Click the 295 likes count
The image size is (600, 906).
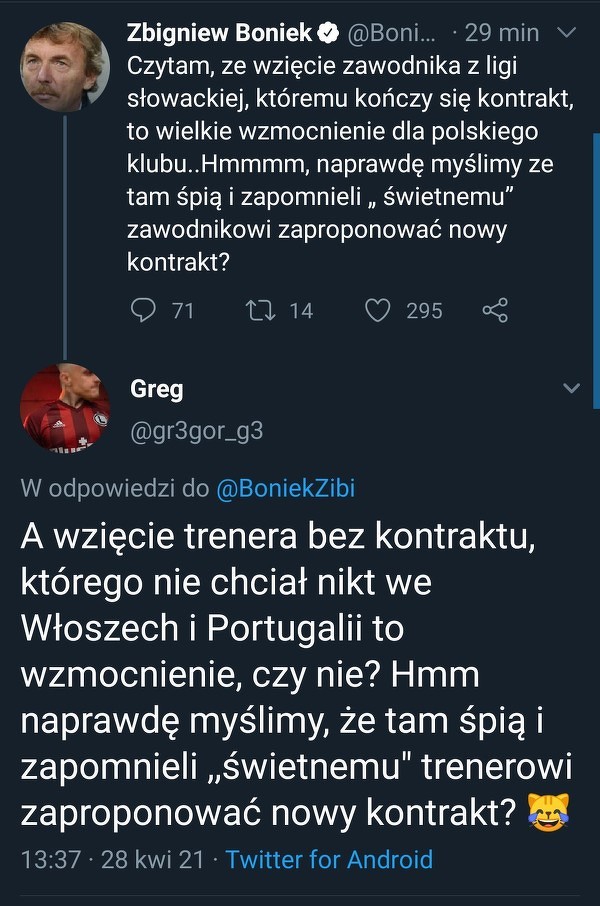click(424, 311)
